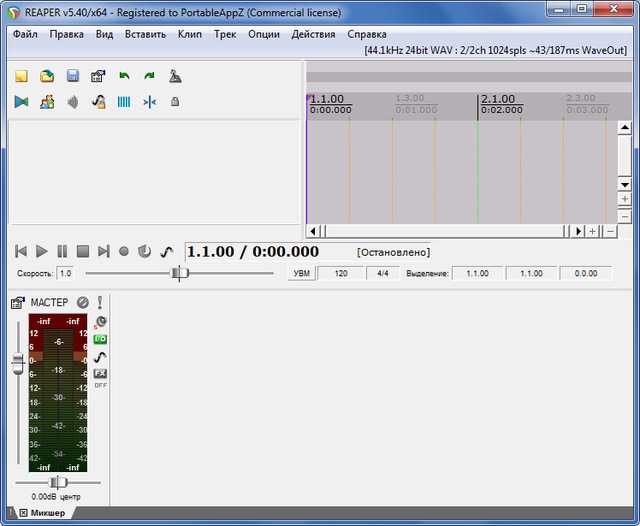640x526 pixels.
Task: Click the green redo arrow
Action: point(149,76)
